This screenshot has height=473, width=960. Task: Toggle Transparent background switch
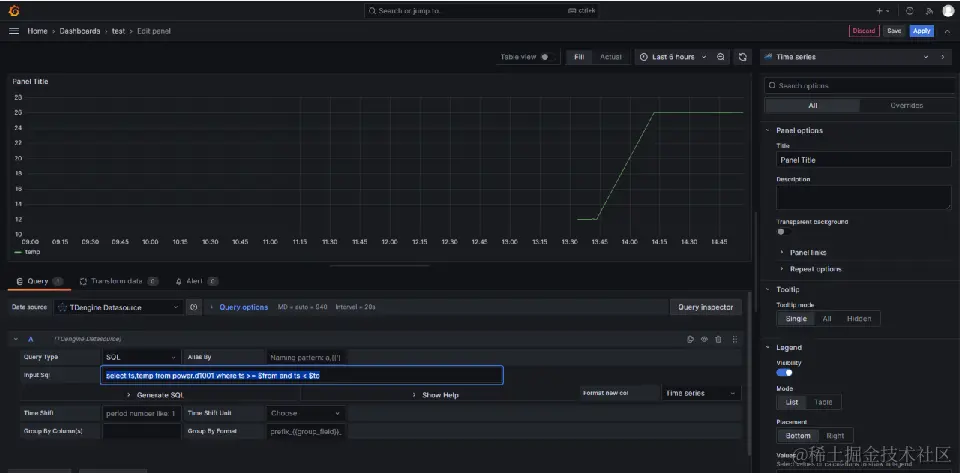click(782, 232)
